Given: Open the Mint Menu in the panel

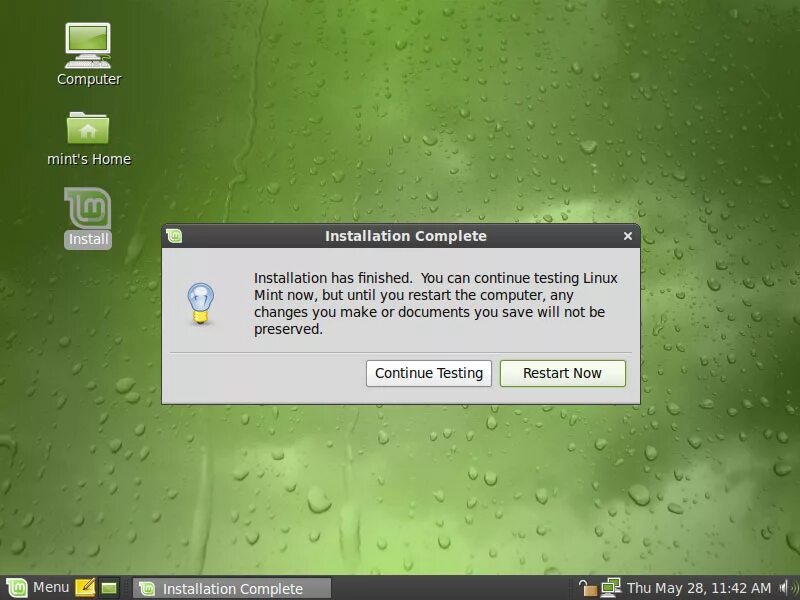Looking at the screenshot, I should coord(37,588).
